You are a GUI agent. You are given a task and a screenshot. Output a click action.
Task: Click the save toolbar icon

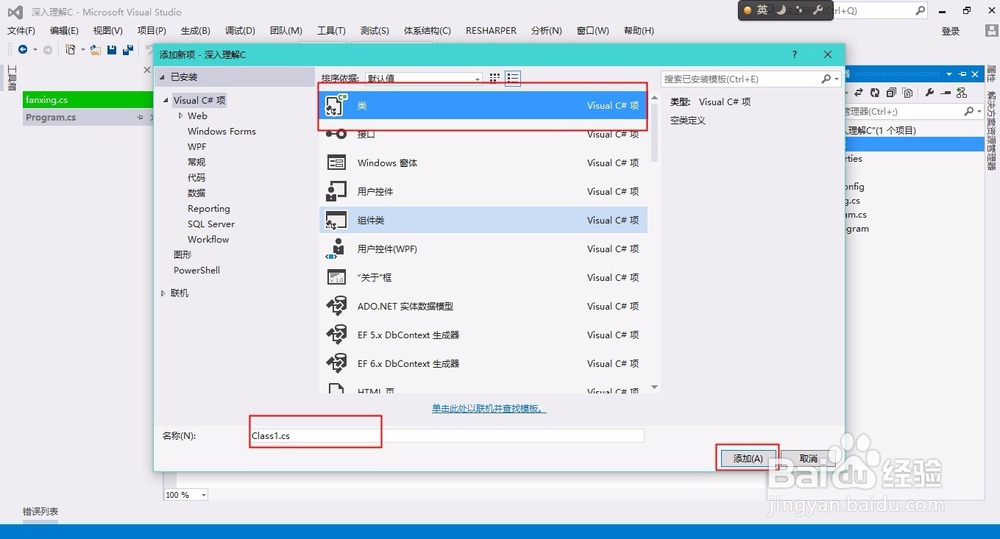click(112, 50)
